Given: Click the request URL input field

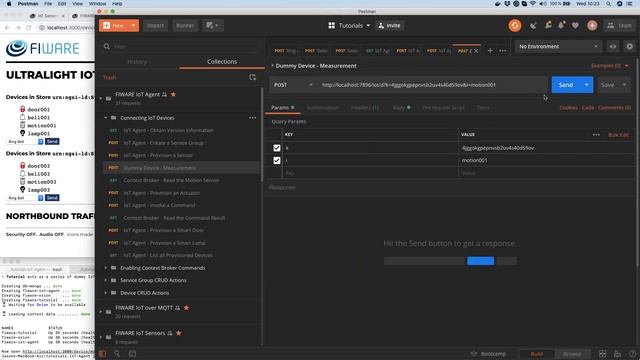Looking at the screenshot, I should 433,85.
